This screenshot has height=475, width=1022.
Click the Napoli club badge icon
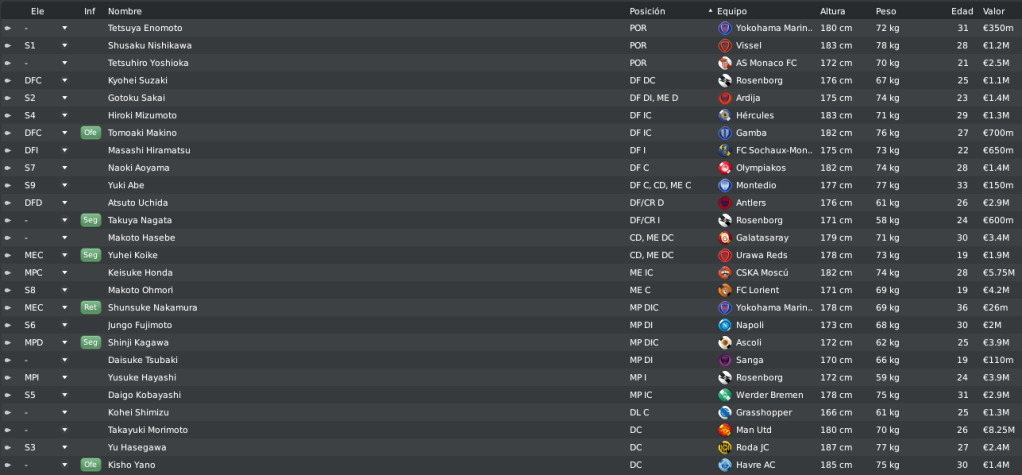tap(724, 325)
